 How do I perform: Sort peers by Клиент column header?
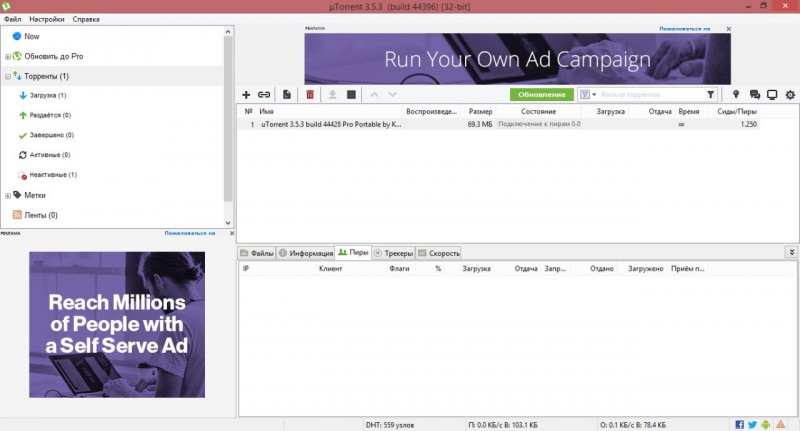pyautogui.click(x=330, y=268)
